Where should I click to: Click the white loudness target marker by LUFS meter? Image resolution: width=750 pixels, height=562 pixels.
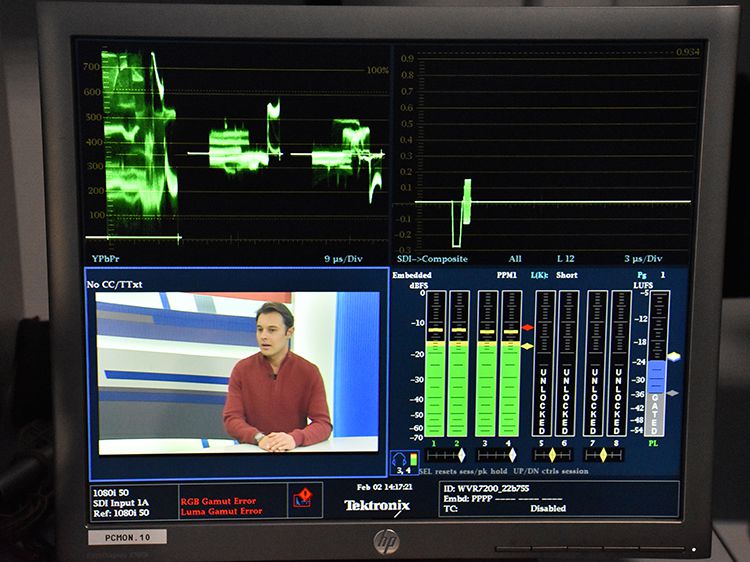coord(673,357)
